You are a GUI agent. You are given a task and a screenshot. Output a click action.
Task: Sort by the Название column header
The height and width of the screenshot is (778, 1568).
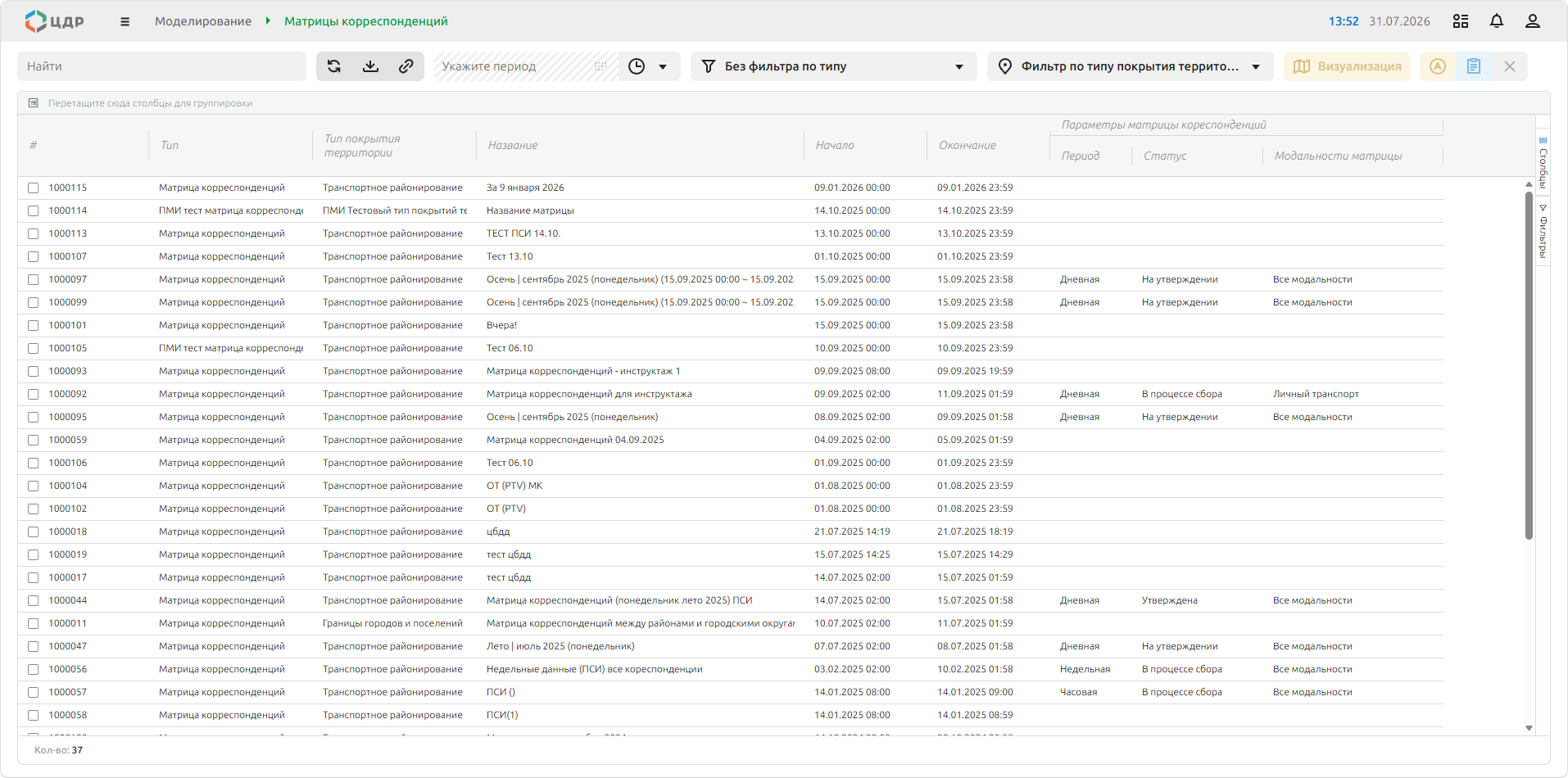tap(513, 145)
